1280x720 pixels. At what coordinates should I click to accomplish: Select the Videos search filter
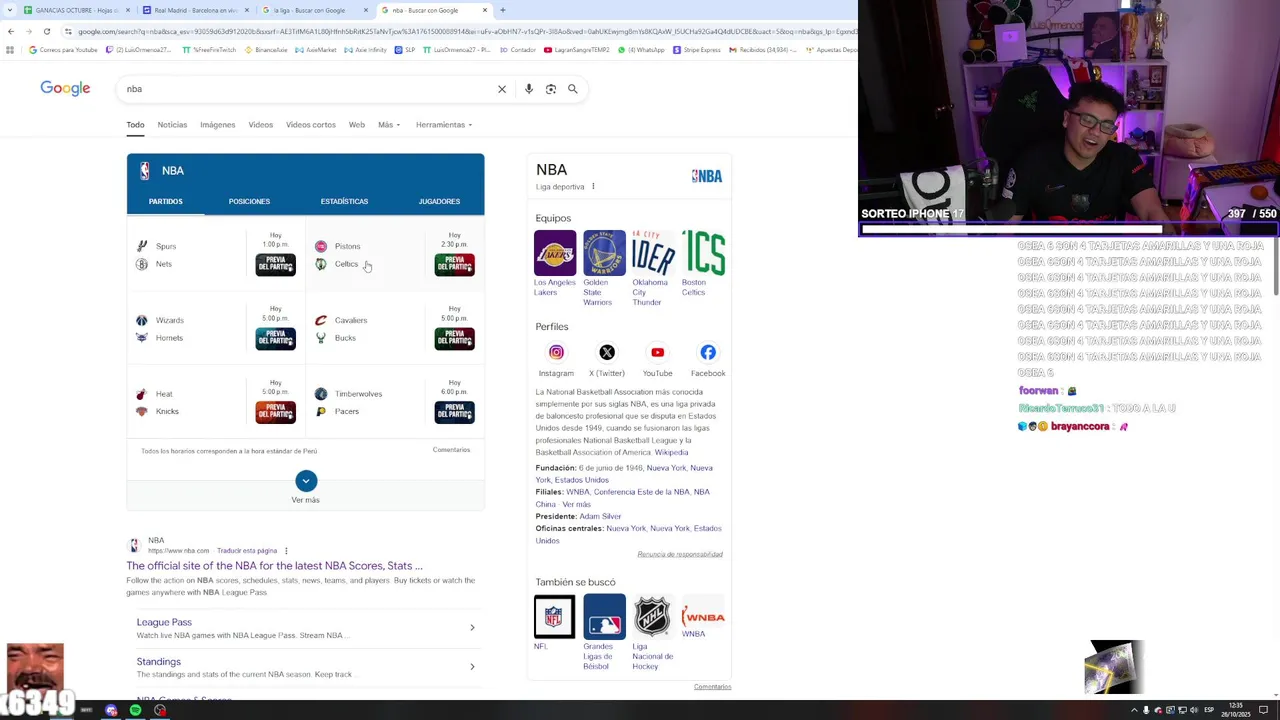[x=261, y=125]
